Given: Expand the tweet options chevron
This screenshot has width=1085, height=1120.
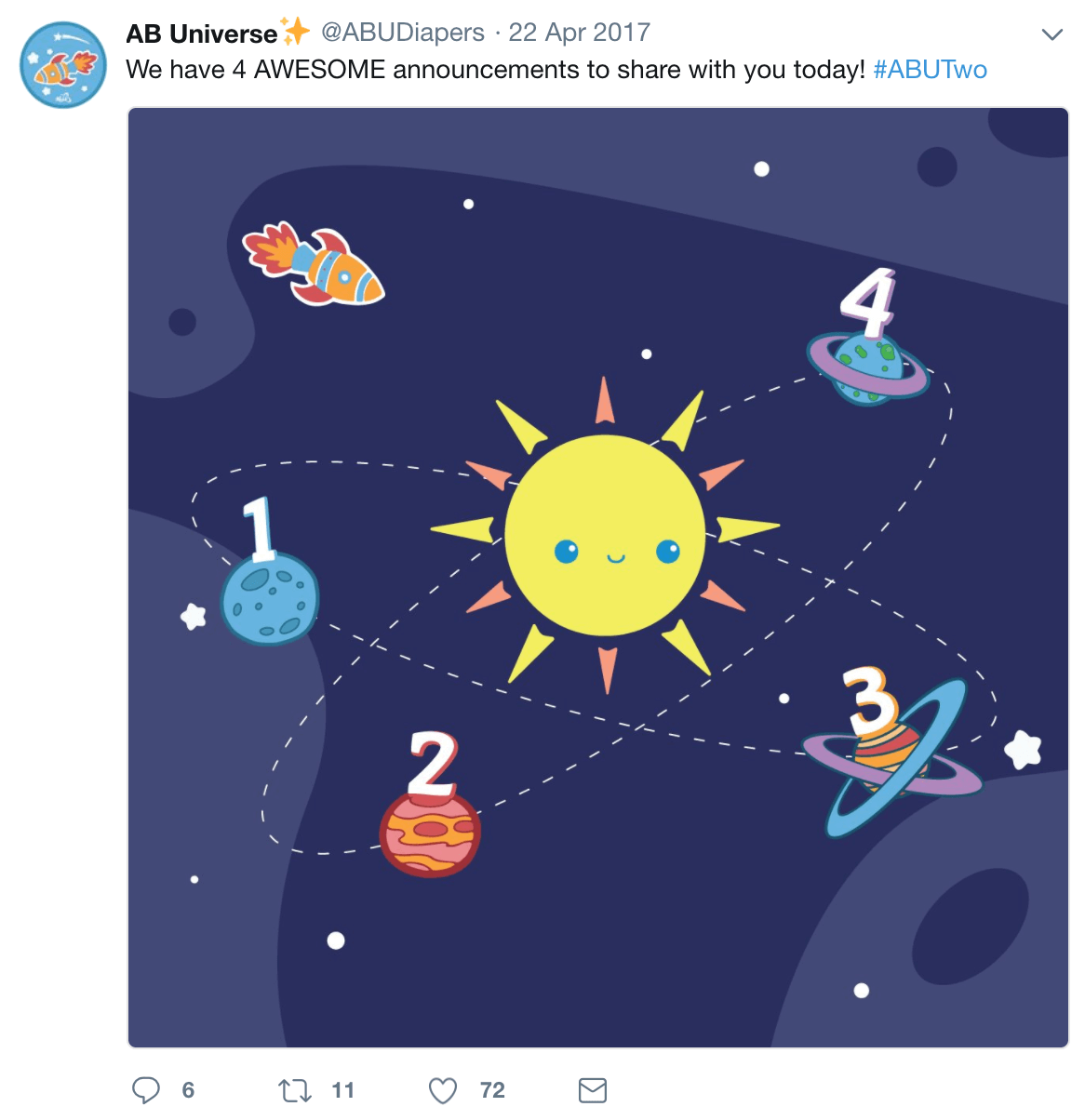Looking at the screenshot, I should (1052, 34).
